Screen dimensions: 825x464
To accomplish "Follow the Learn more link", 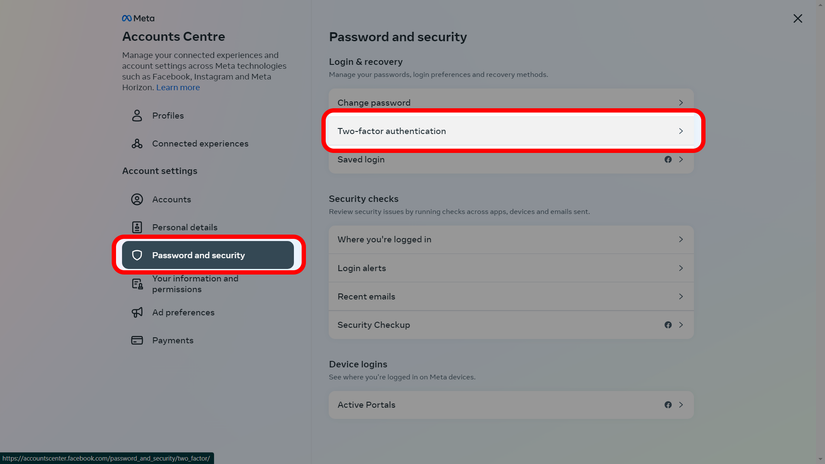I will (x=178, y=87).
